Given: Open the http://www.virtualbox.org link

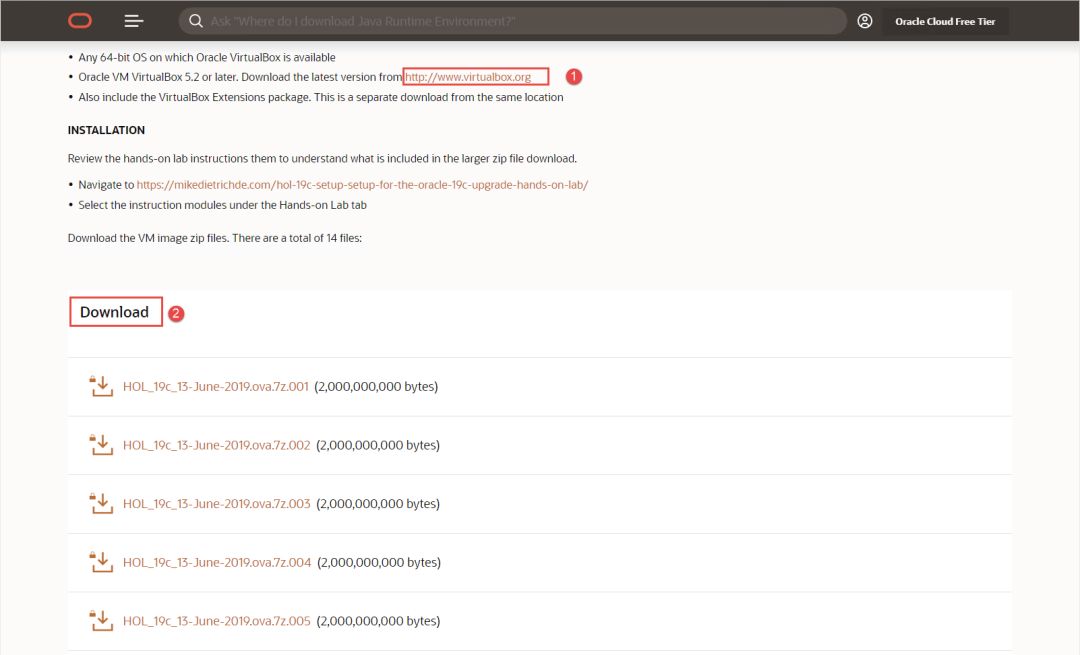Looking at the screenshot, I should pos(468,77).
